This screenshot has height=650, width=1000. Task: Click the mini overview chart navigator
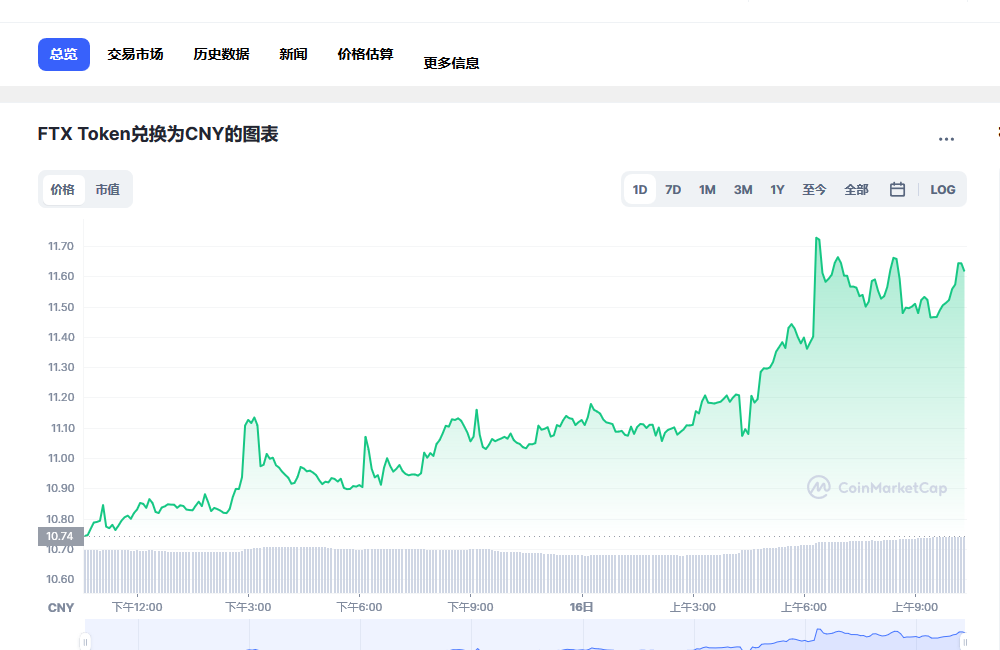525,635
